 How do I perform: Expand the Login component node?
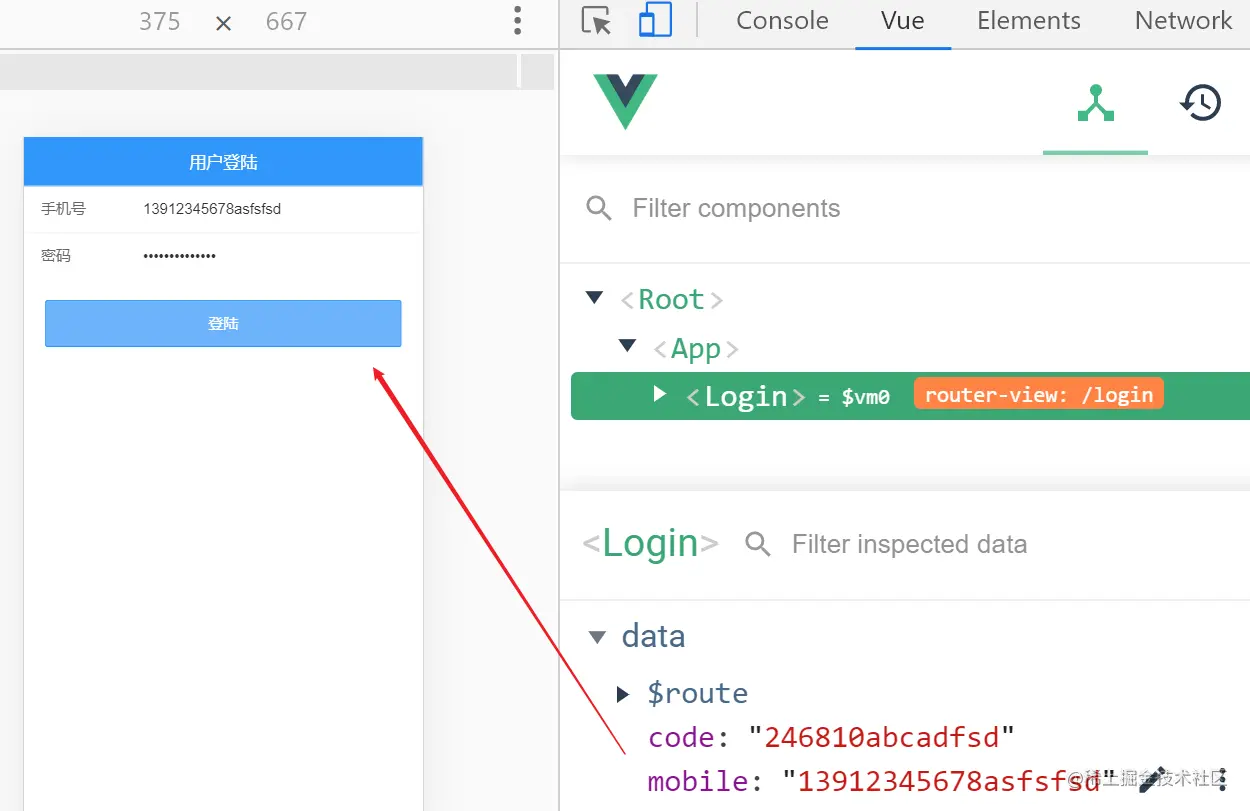click(659, 394)
